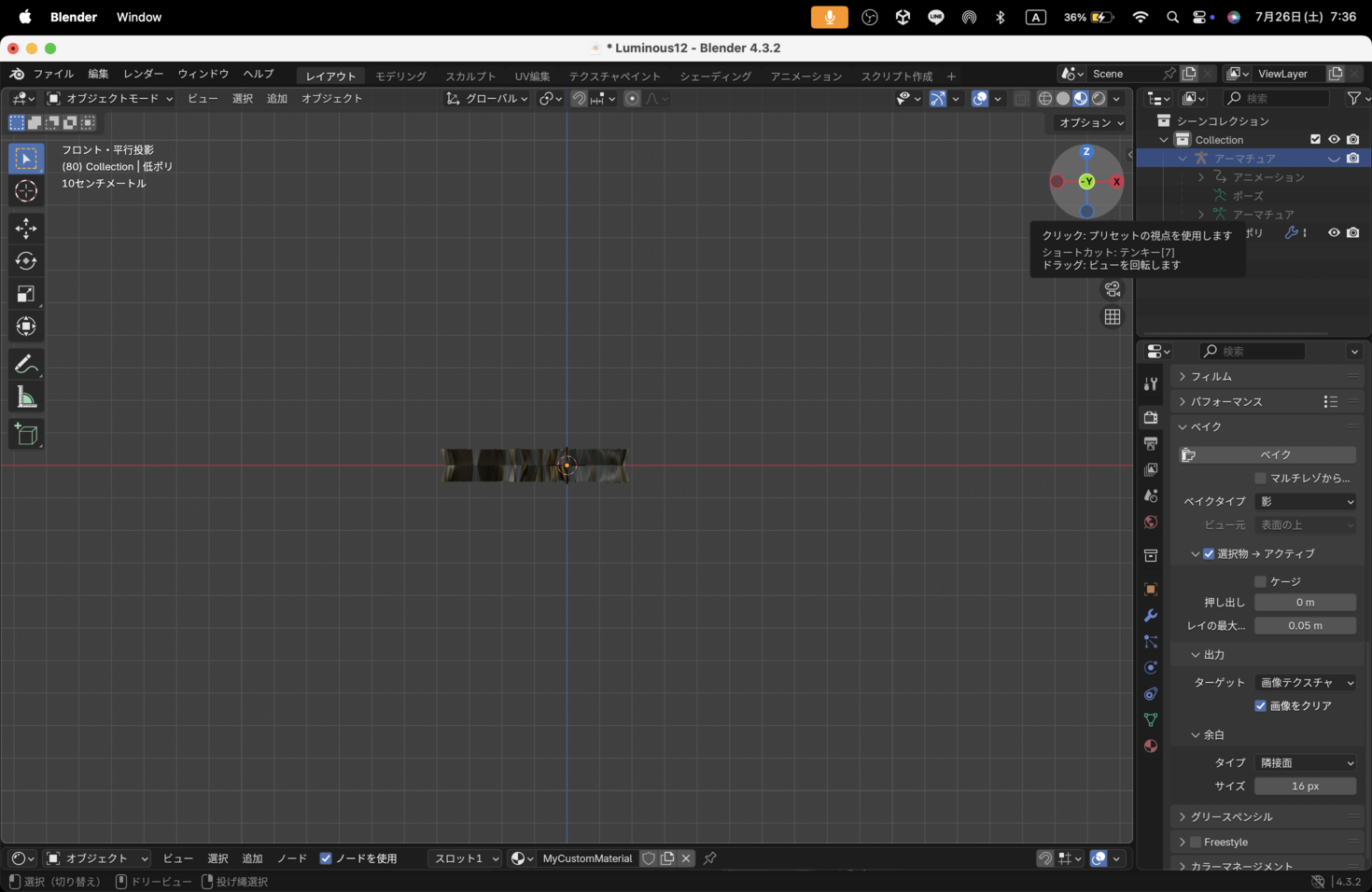This screenshot has height=892, width=1372.
Task: Open the 追加 menu in viewport header
Action: point(277,99)
